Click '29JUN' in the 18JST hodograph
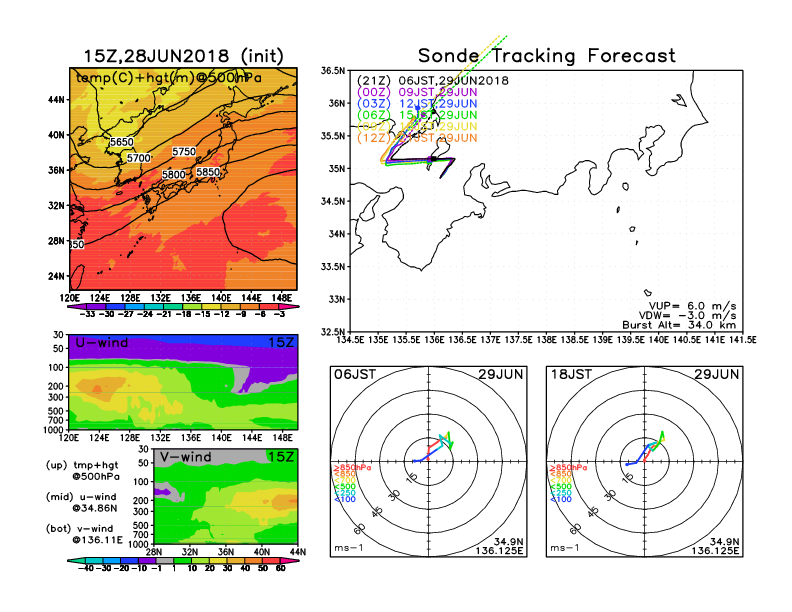The height and width of the screenshot is (612, 792). (x=717, y=374)
